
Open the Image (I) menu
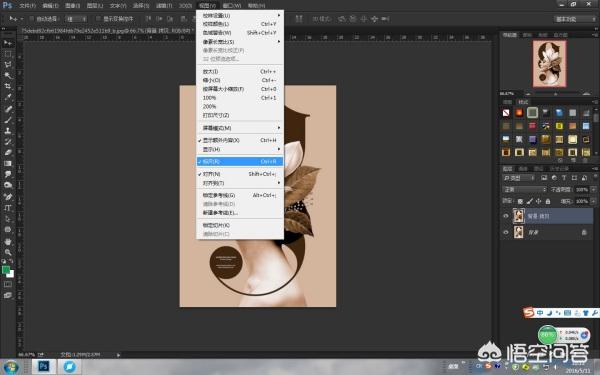(x=73, y=6)
